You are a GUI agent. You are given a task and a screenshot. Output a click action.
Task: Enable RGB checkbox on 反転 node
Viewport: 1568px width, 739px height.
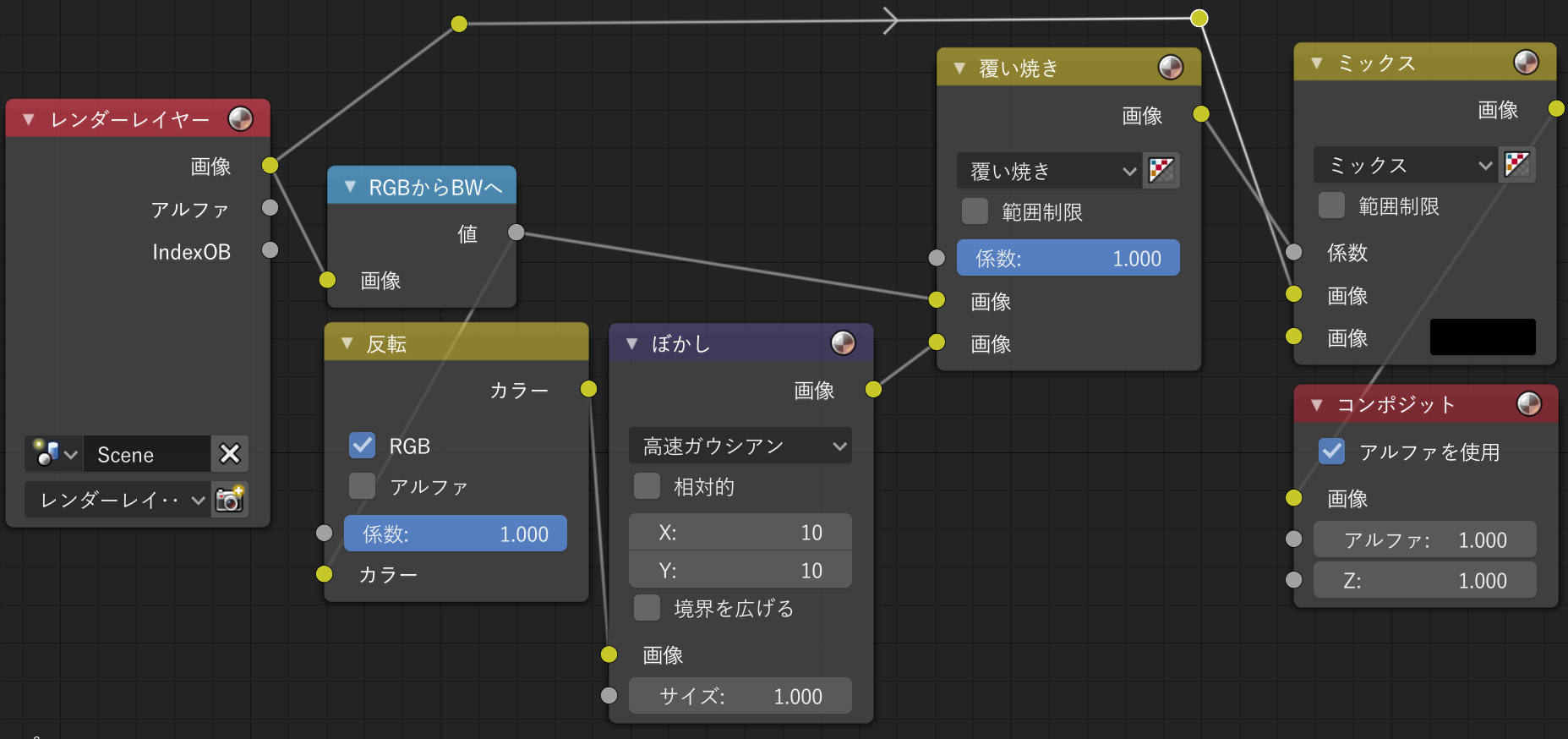click(x=362, y=445)
